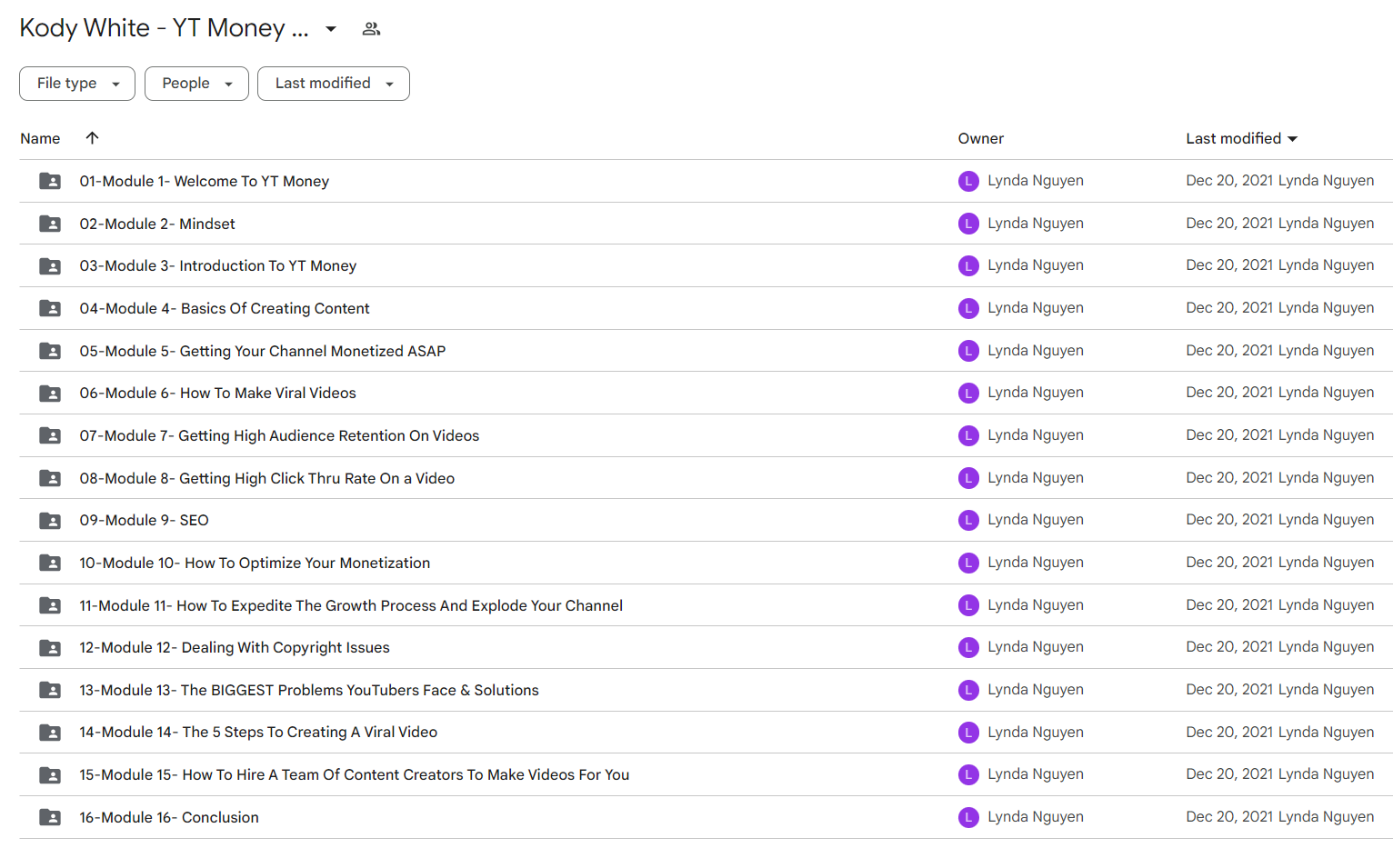Click the Owner column header
Viewport: 1393px width, 868px height.
pos(980,138)
